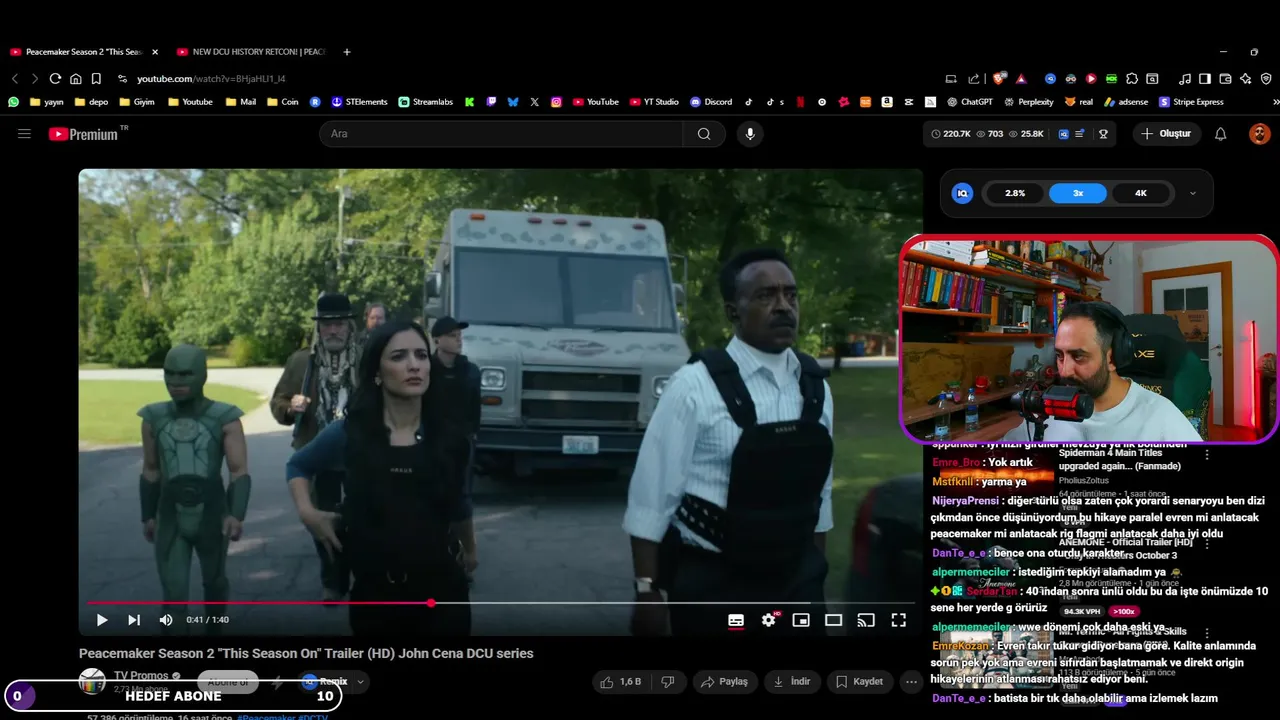Open the ChatGPT bookmark
The image size is (1280, 720).
[x=969, y=102]
